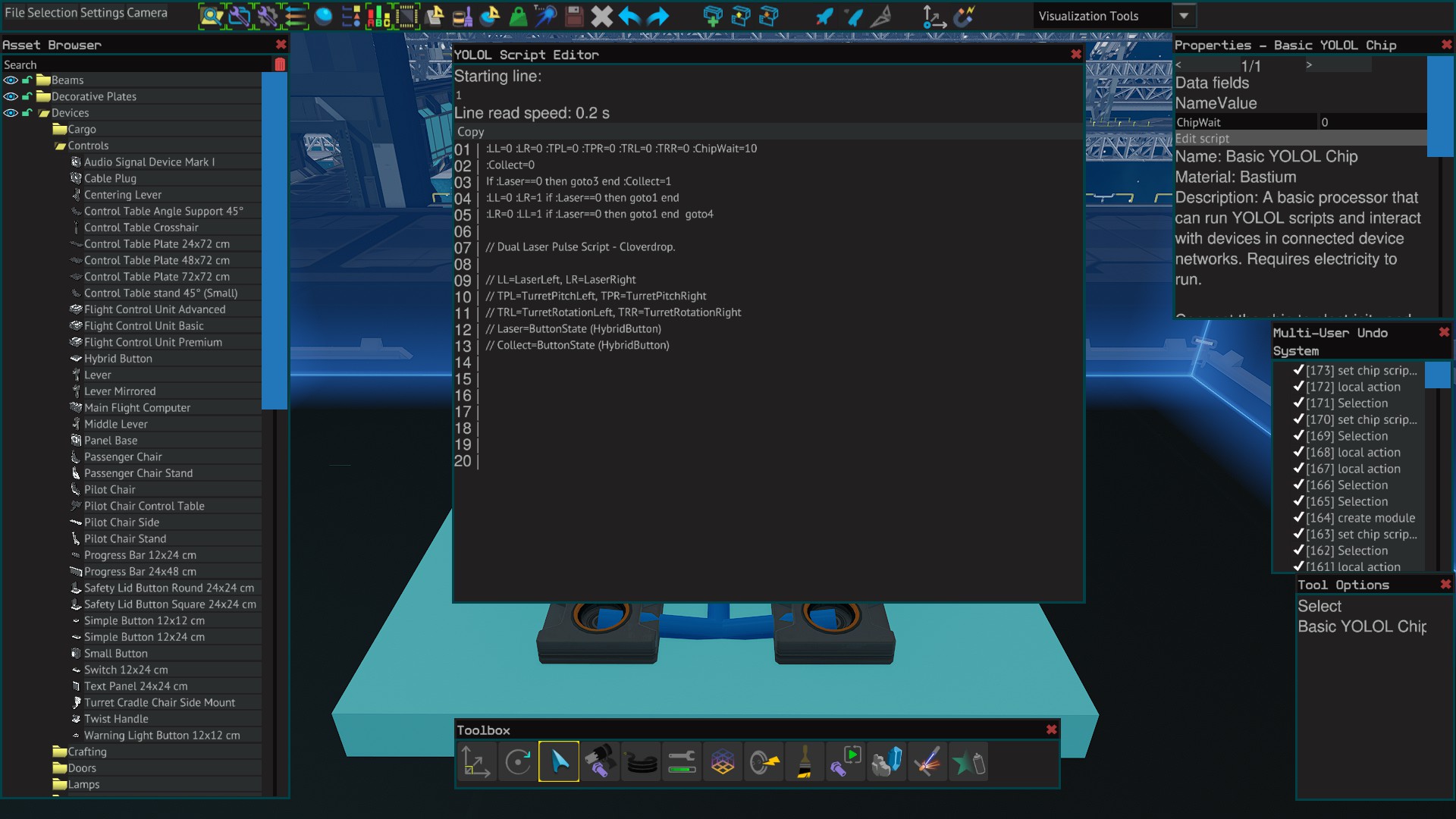Toggle visibility eye for Beams folder
The image size is (1456, 819).
coord(11,80)
